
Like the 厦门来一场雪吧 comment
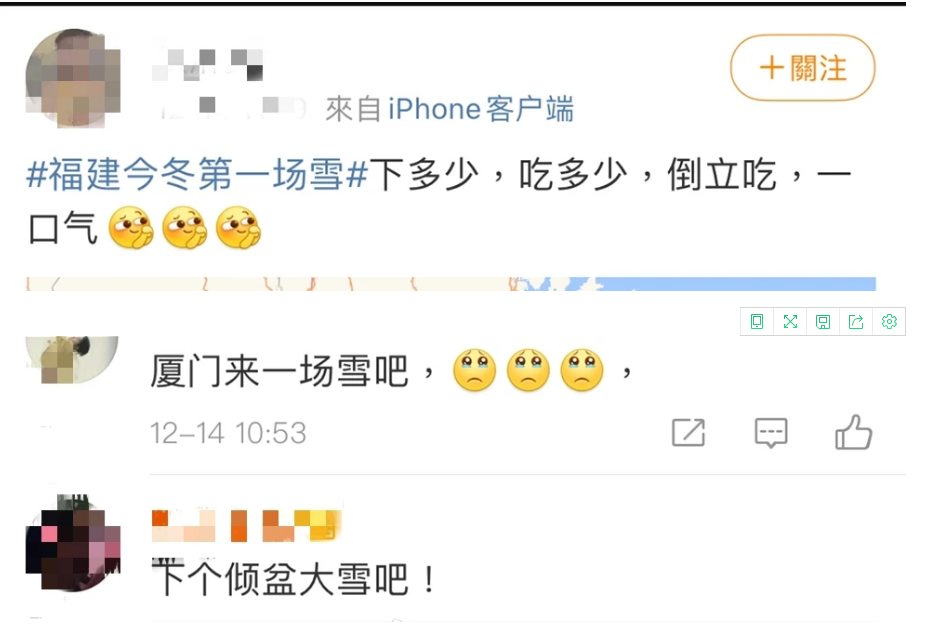pos(854,432)
